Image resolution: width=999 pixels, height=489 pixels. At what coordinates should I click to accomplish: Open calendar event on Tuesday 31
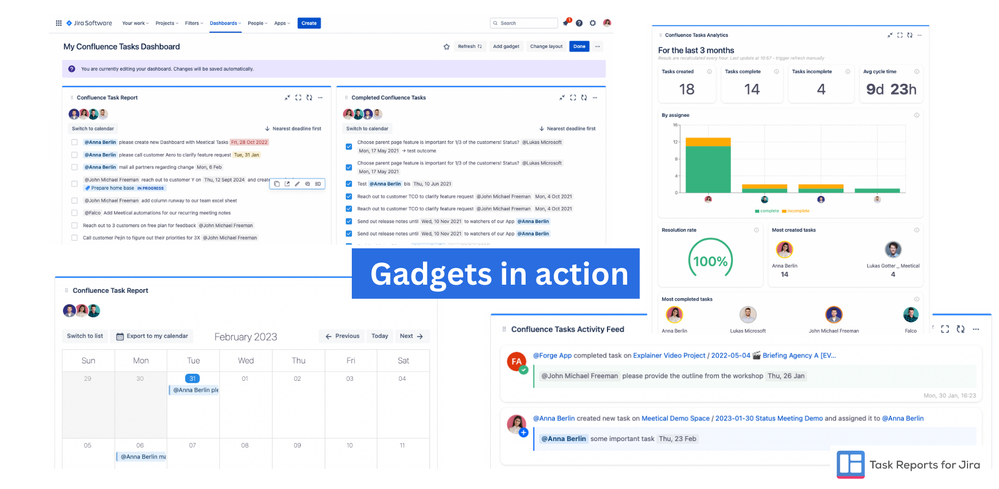click(x=194, y=390)
